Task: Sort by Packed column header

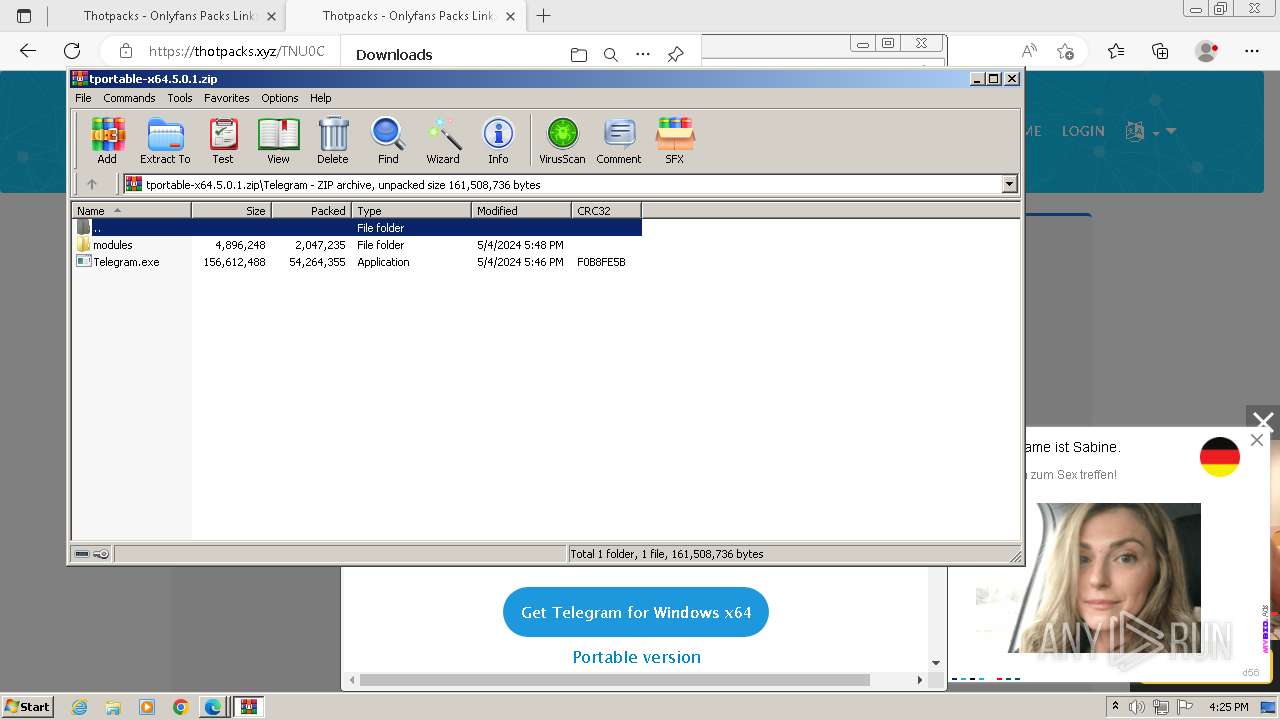Action: tap(311, 210)
